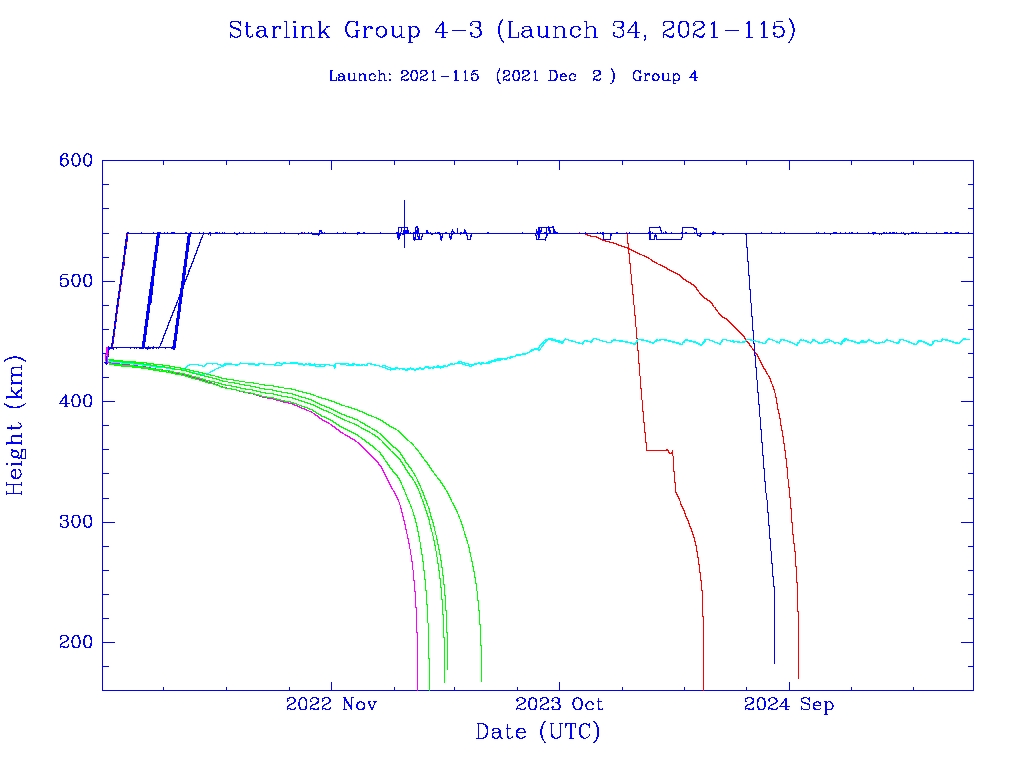Screen dimensions: 1024x768
Task: Click the "2022 Nov" date tick label
Action: [x=331, y=704]
